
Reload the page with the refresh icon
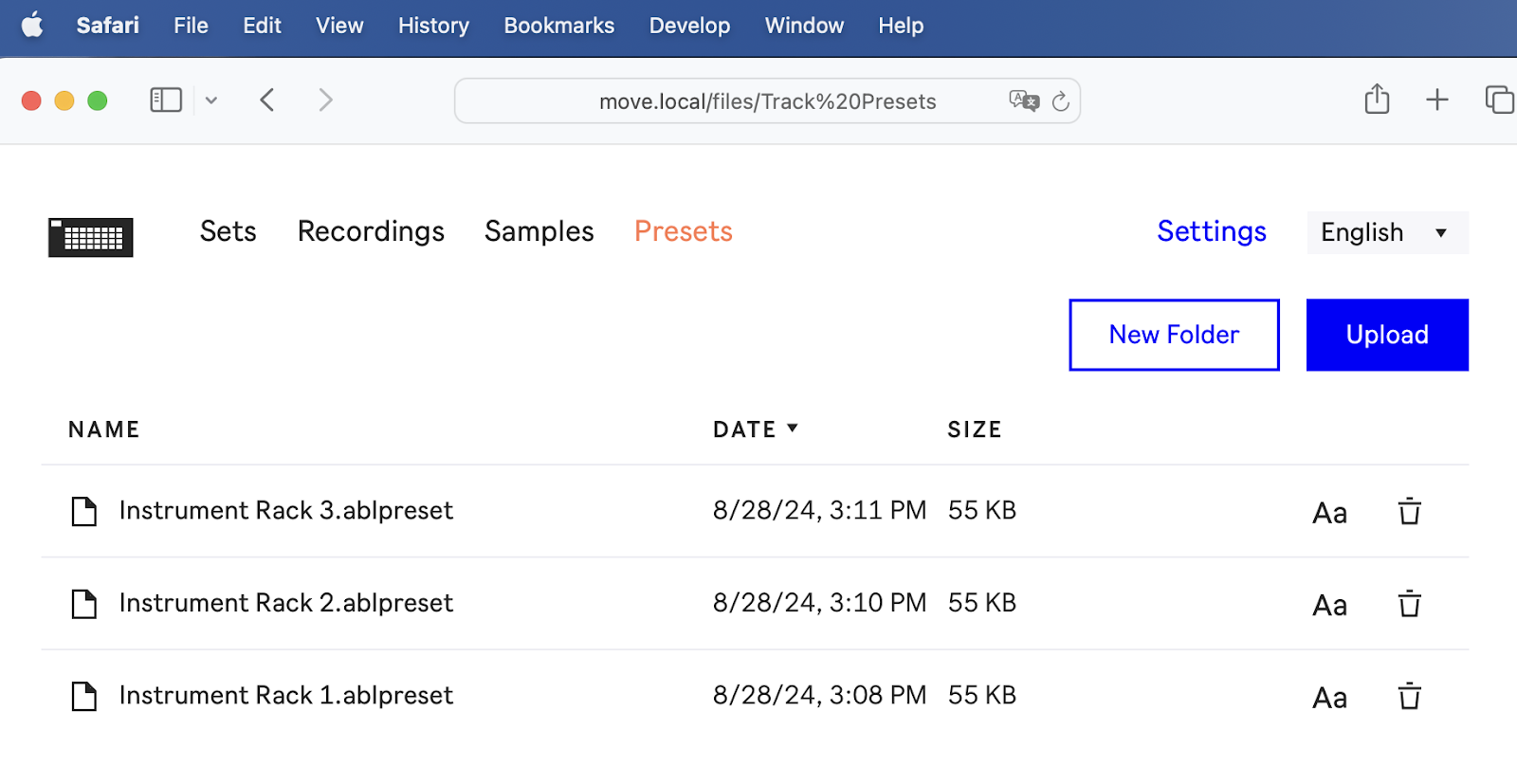click(1061, 101)
